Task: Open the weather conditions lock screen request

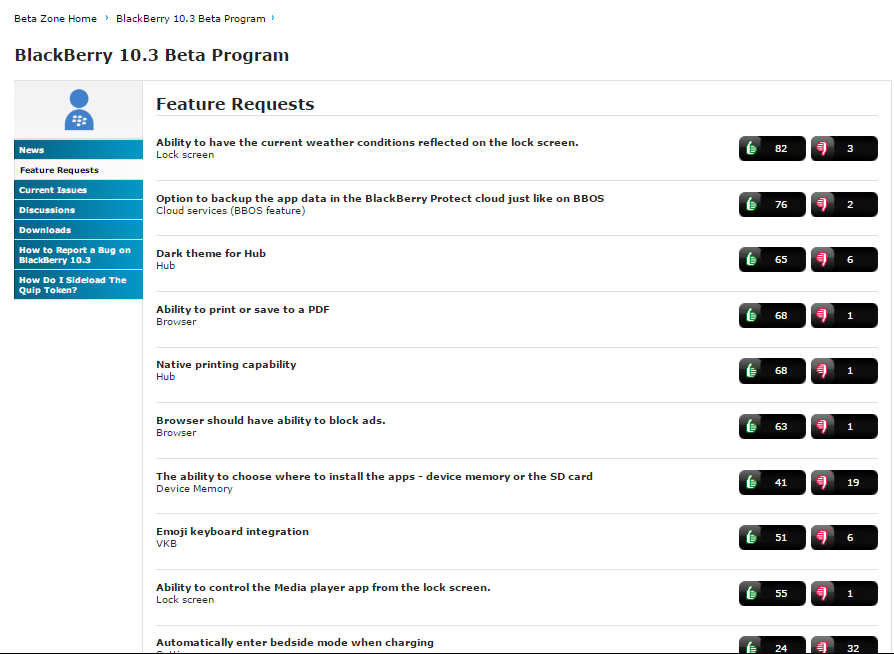Action: point(367,143)
